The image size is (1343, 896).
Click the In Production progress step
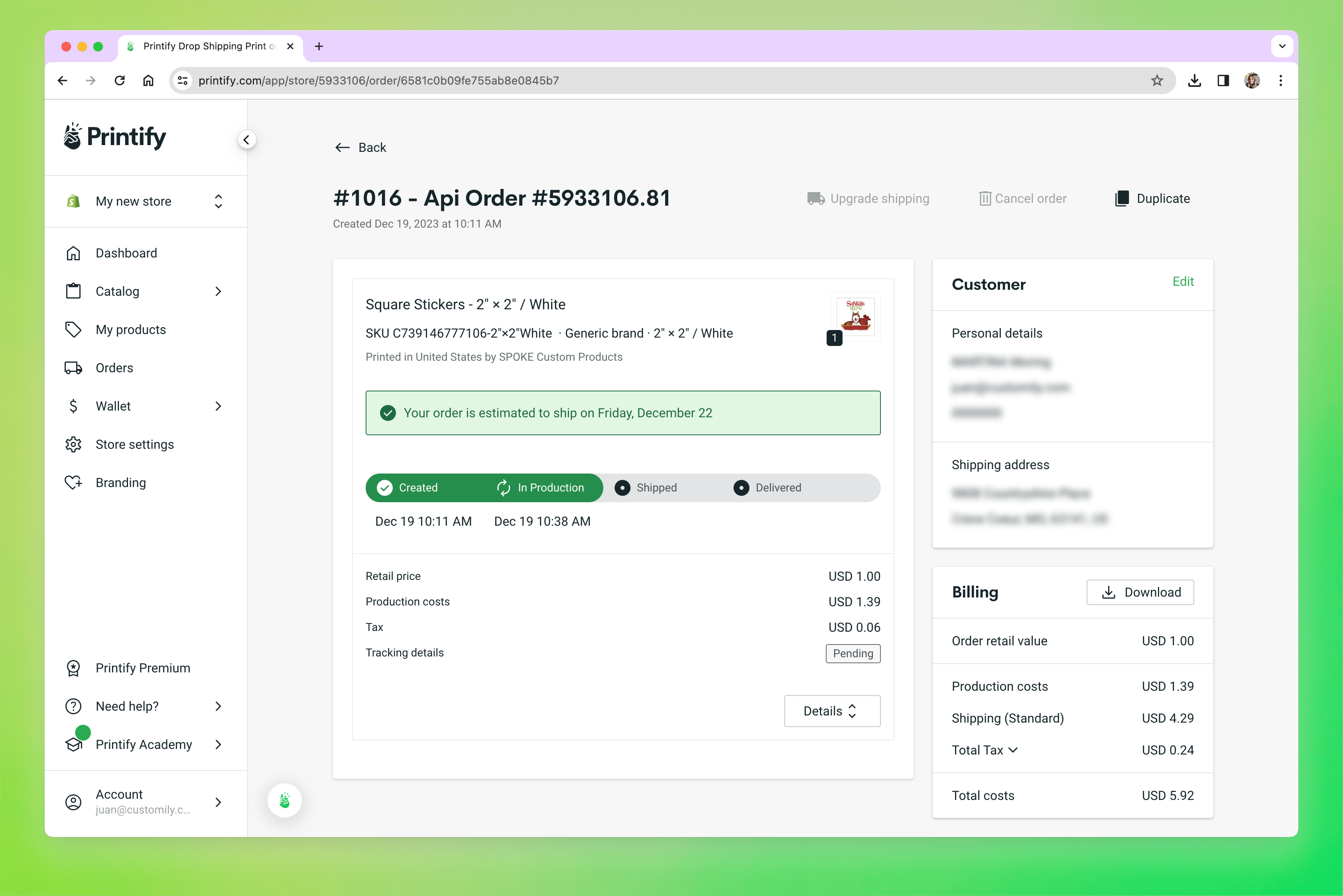pyautogui.click(x=540, y=488)
